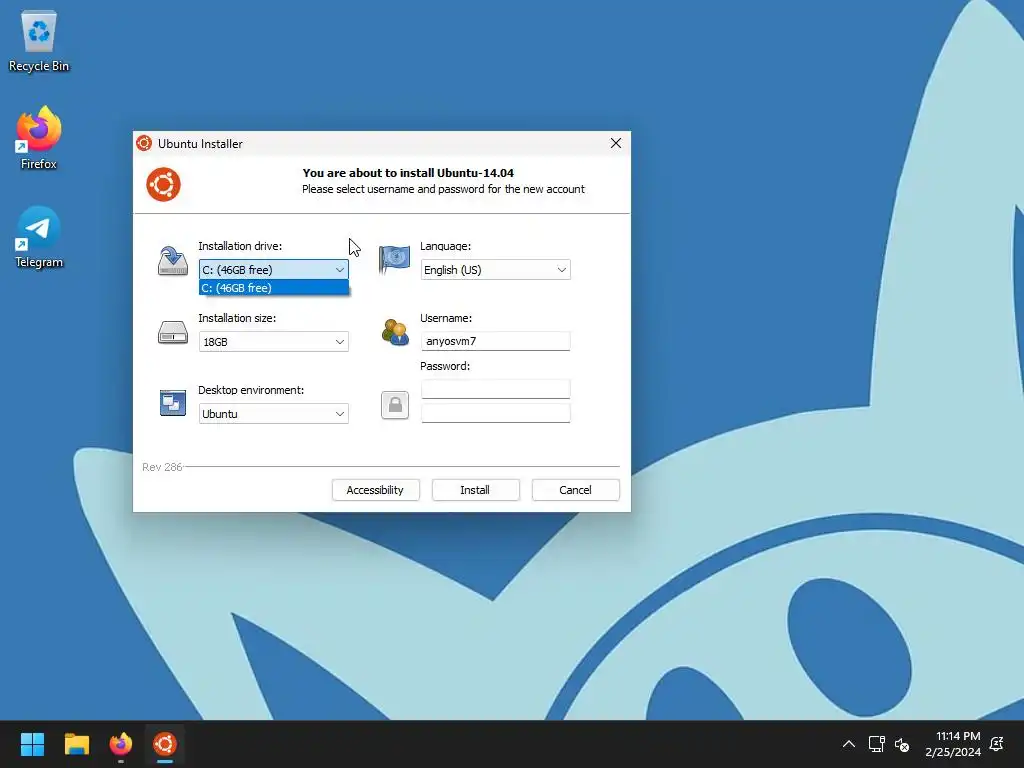This screenshot has width=1024, height=768.
Task: Click the Ubuntu Installer title bar icon
Action: (144, 143)
